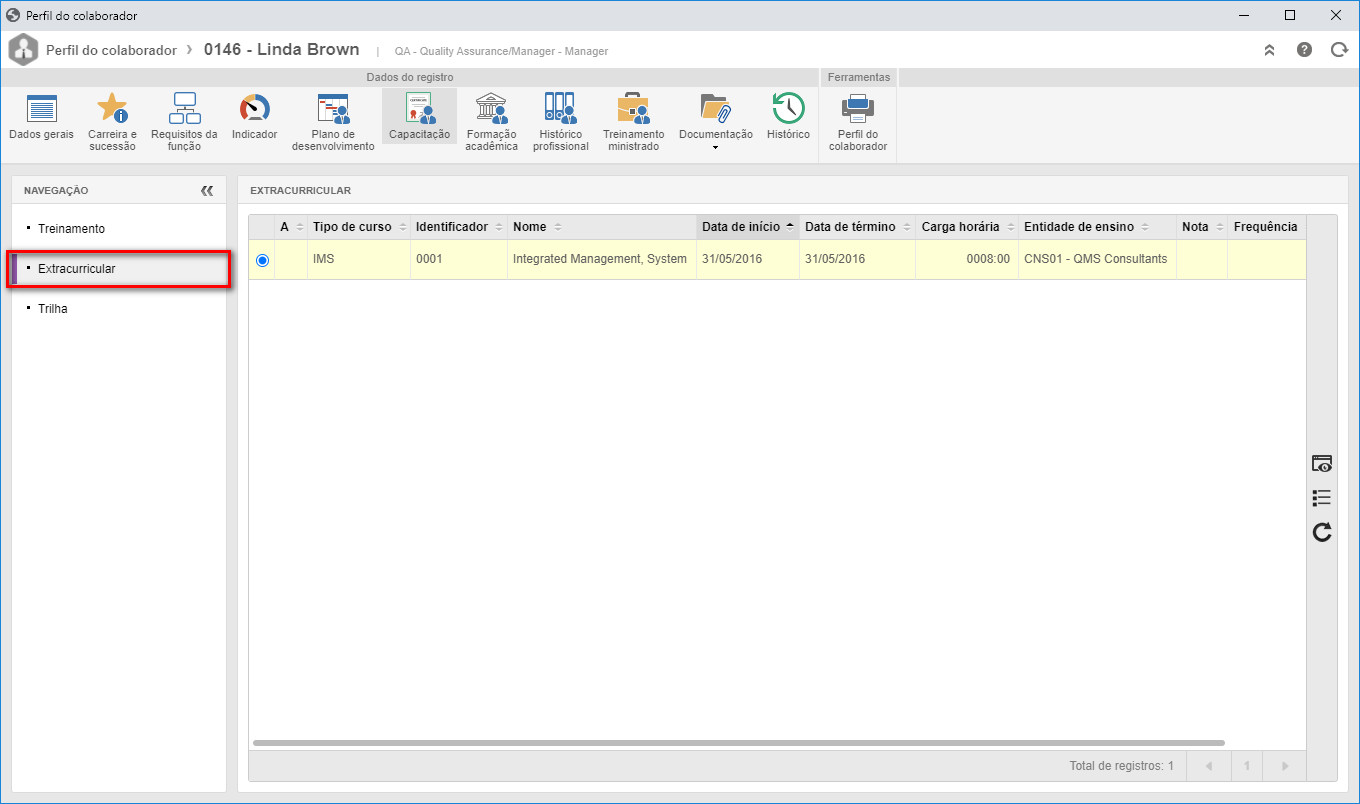Click the list options icon beside grid

click(1322, 498)
